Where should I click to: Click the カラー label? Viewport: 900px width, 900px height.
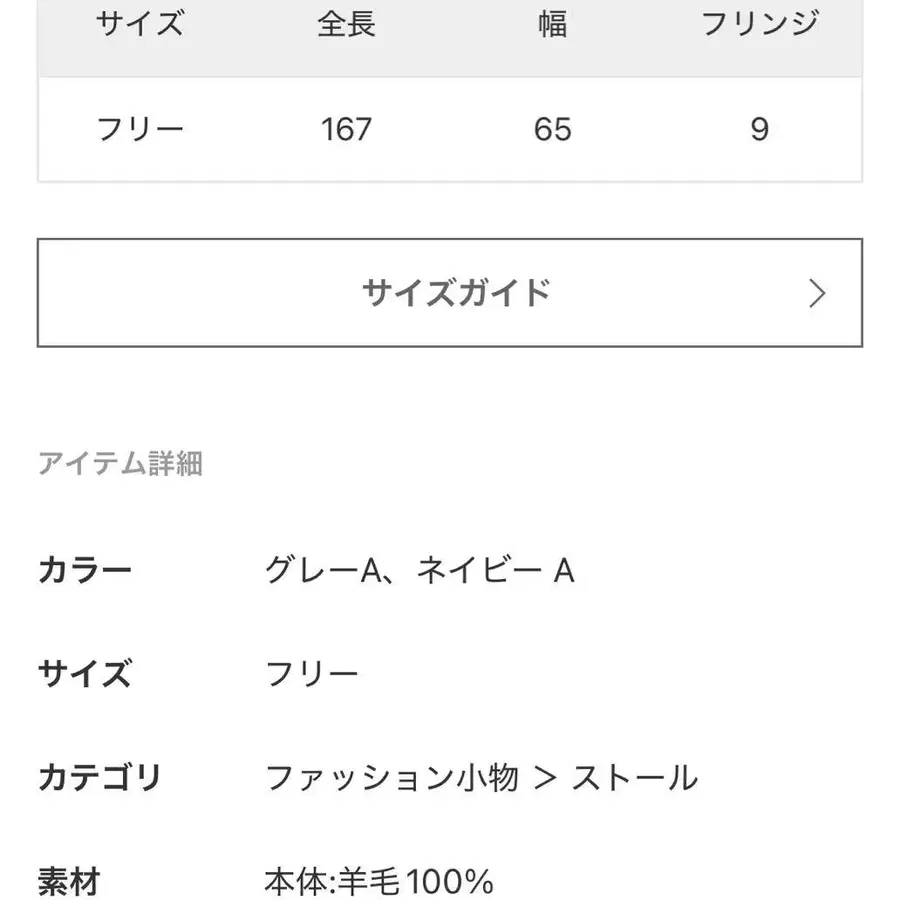click(x=85, y=571)
